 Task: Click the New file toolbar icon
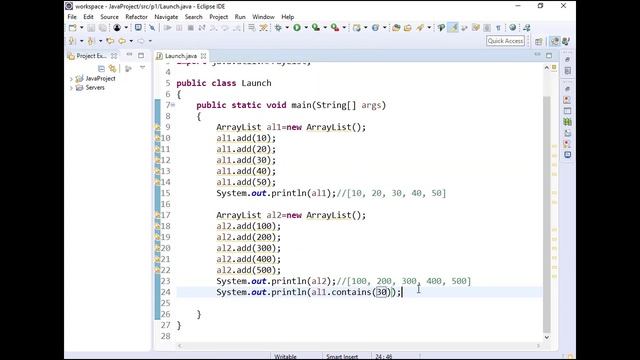pyautogui.click(x=73, y=28)
